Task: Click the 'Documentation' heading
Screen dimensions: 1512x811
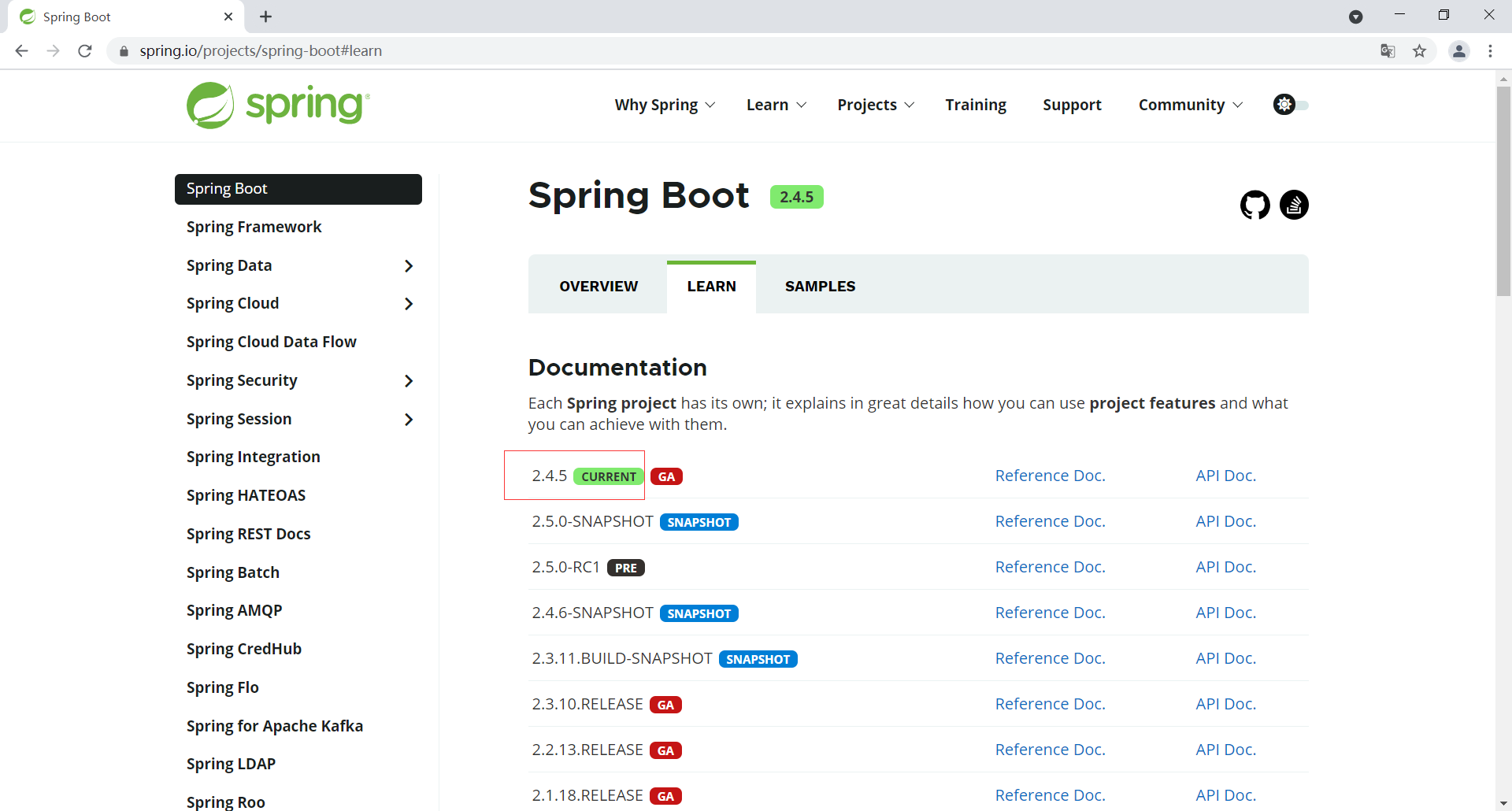Action: coord(617,368)
